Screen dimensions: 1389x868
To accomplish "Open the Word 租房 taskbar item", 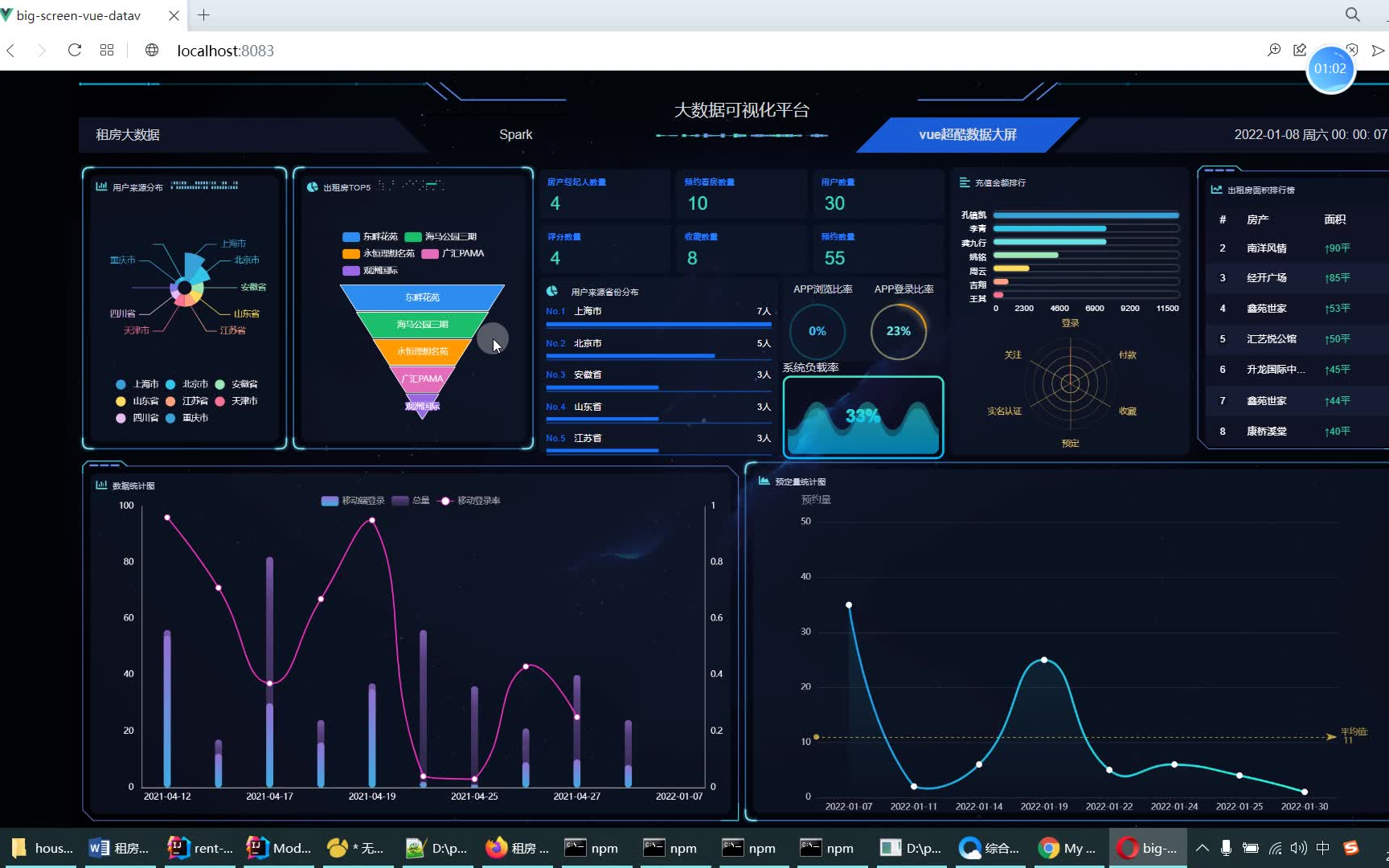I will pyautogui.click(x=119, y=848).
